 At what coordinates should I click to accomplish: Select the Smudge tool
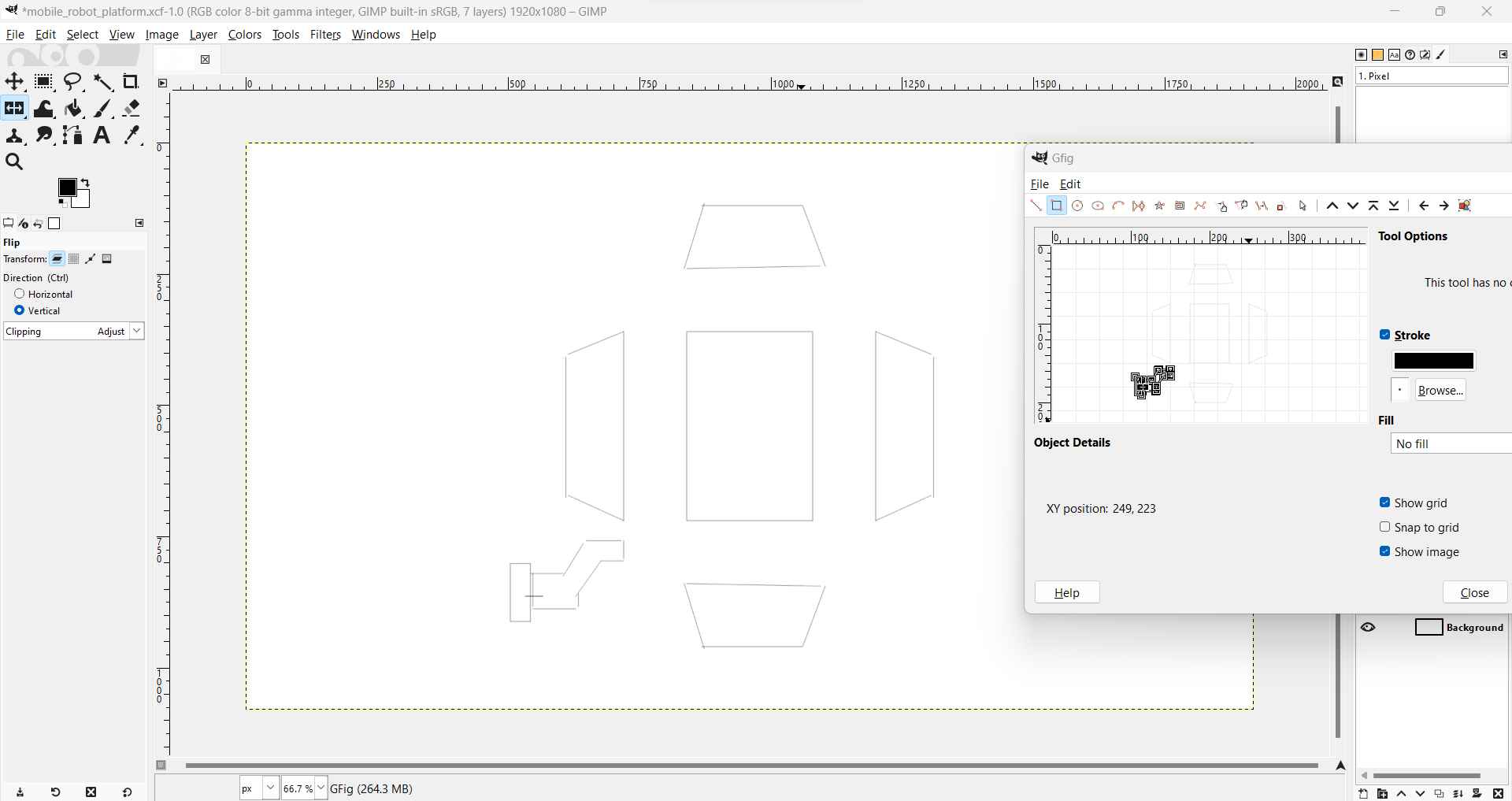pos(44,135)
